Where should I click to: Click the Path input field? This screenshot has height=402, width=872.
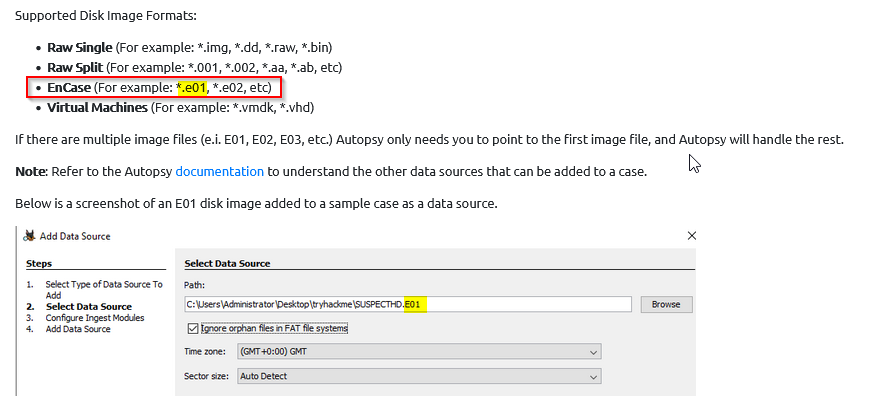(408, 304)
